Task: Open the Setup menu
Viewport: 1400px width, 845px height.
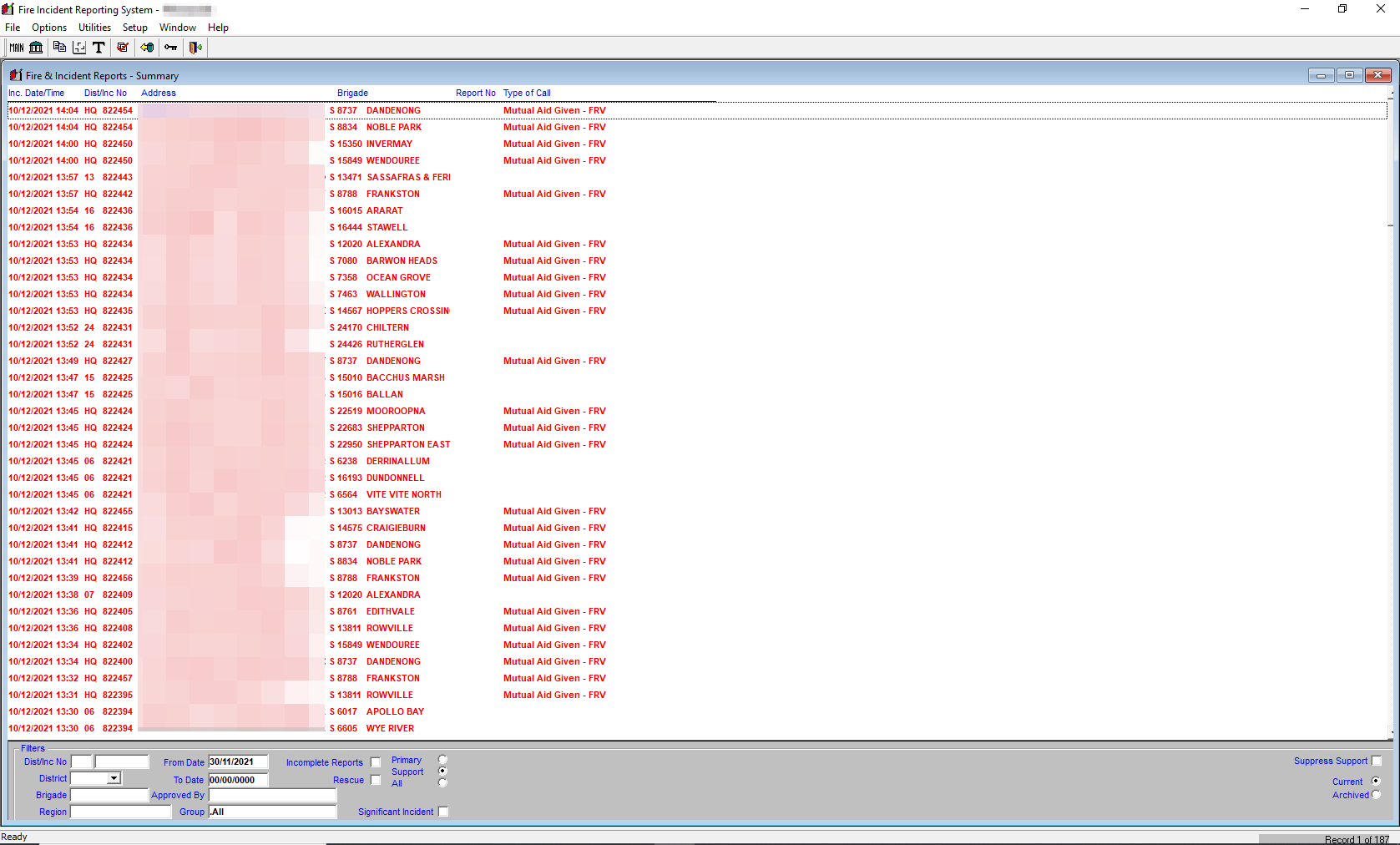Action: pyautogui.click(x=134, y=28)
